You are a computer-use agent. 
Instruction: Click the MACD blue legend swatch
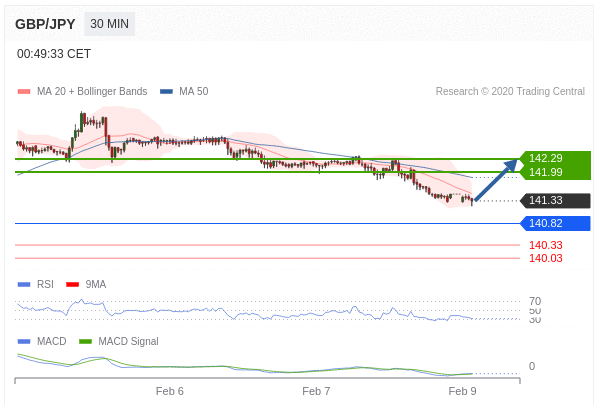(24, 341)
